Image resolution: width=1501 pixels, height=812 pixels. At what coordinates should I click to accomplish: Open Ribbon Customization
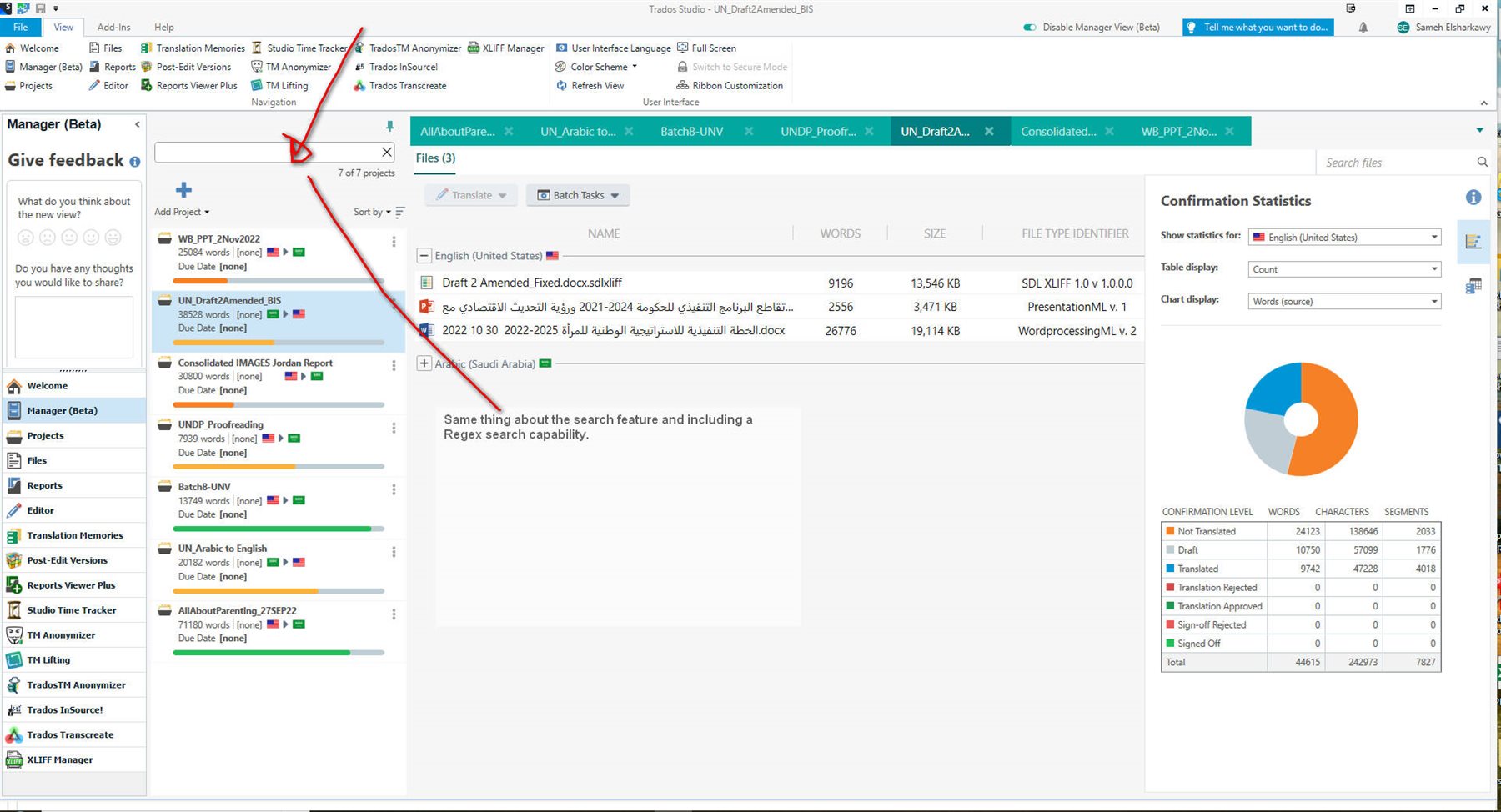click(730, 85)
